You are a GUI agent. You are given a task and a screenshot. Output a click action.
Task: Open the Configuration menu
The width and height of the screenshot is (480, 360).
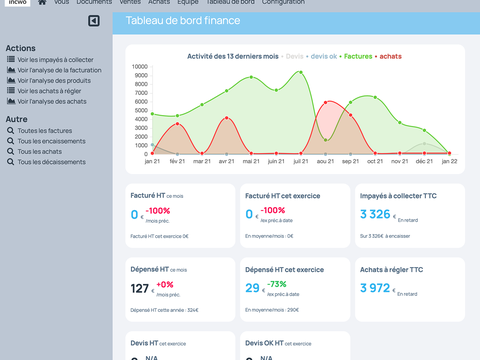[283, 2]
